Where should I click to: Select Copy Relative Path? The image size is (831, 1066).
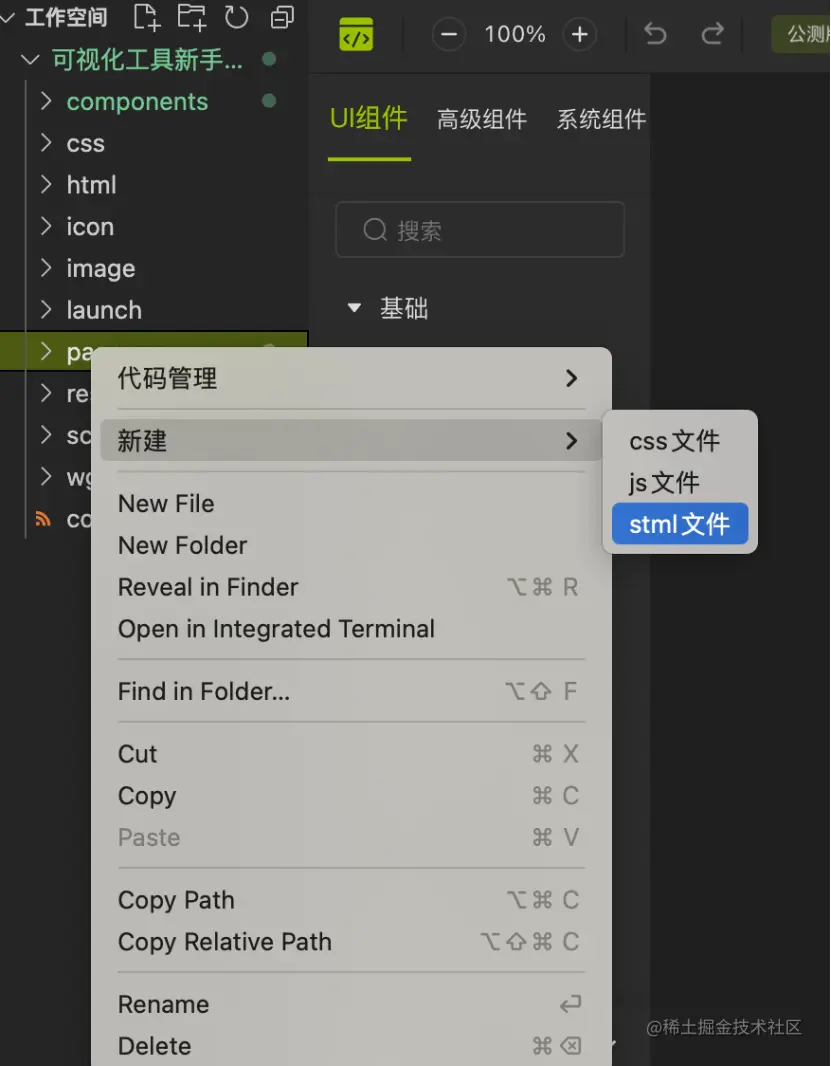[351, 942]
